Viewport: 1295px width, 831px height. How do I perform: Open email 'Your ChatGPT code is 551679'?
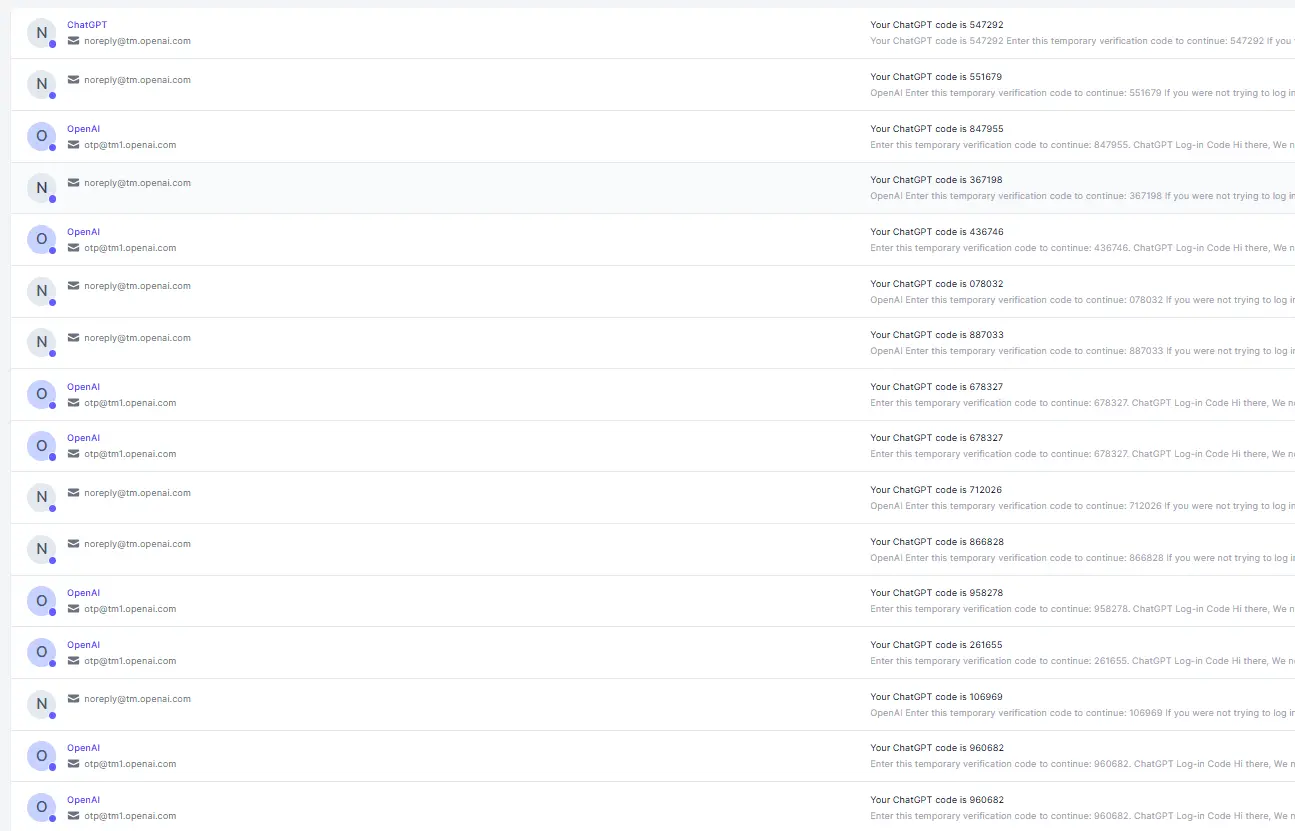[x=936, y=77]
